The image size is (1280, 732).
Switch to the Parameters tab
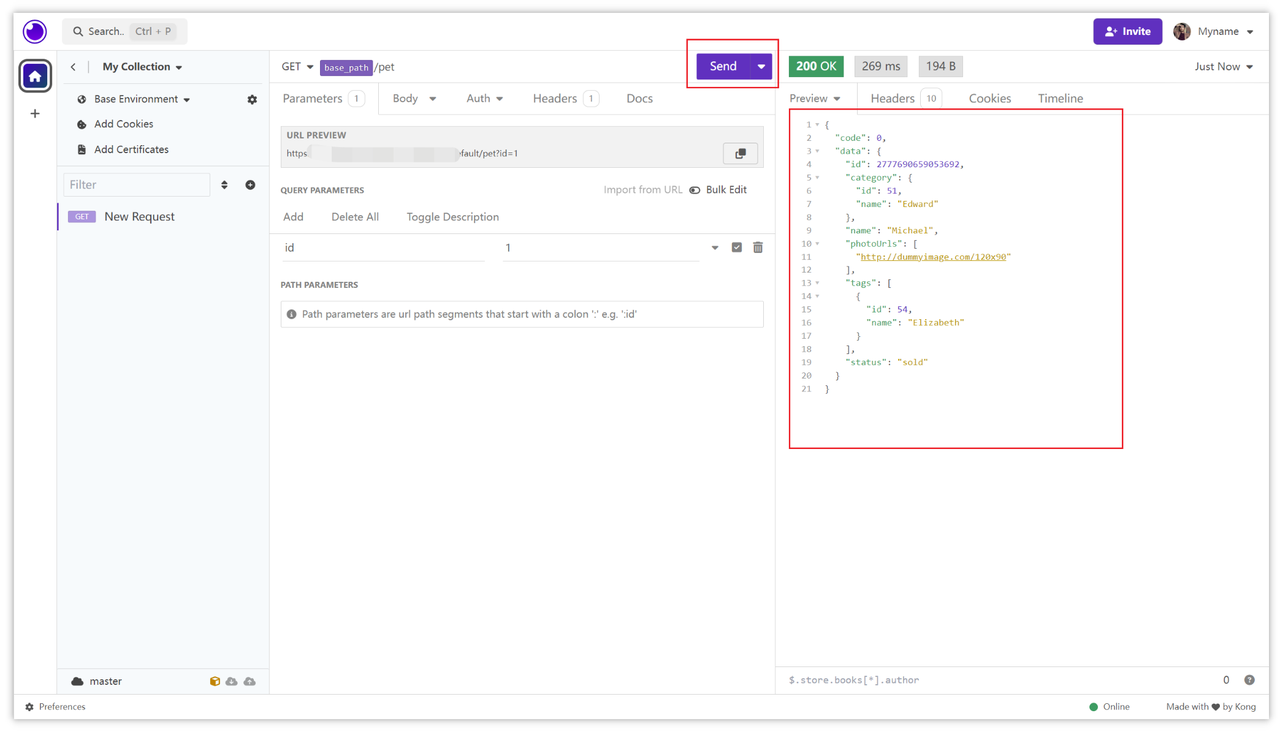[x=323, y=98]
